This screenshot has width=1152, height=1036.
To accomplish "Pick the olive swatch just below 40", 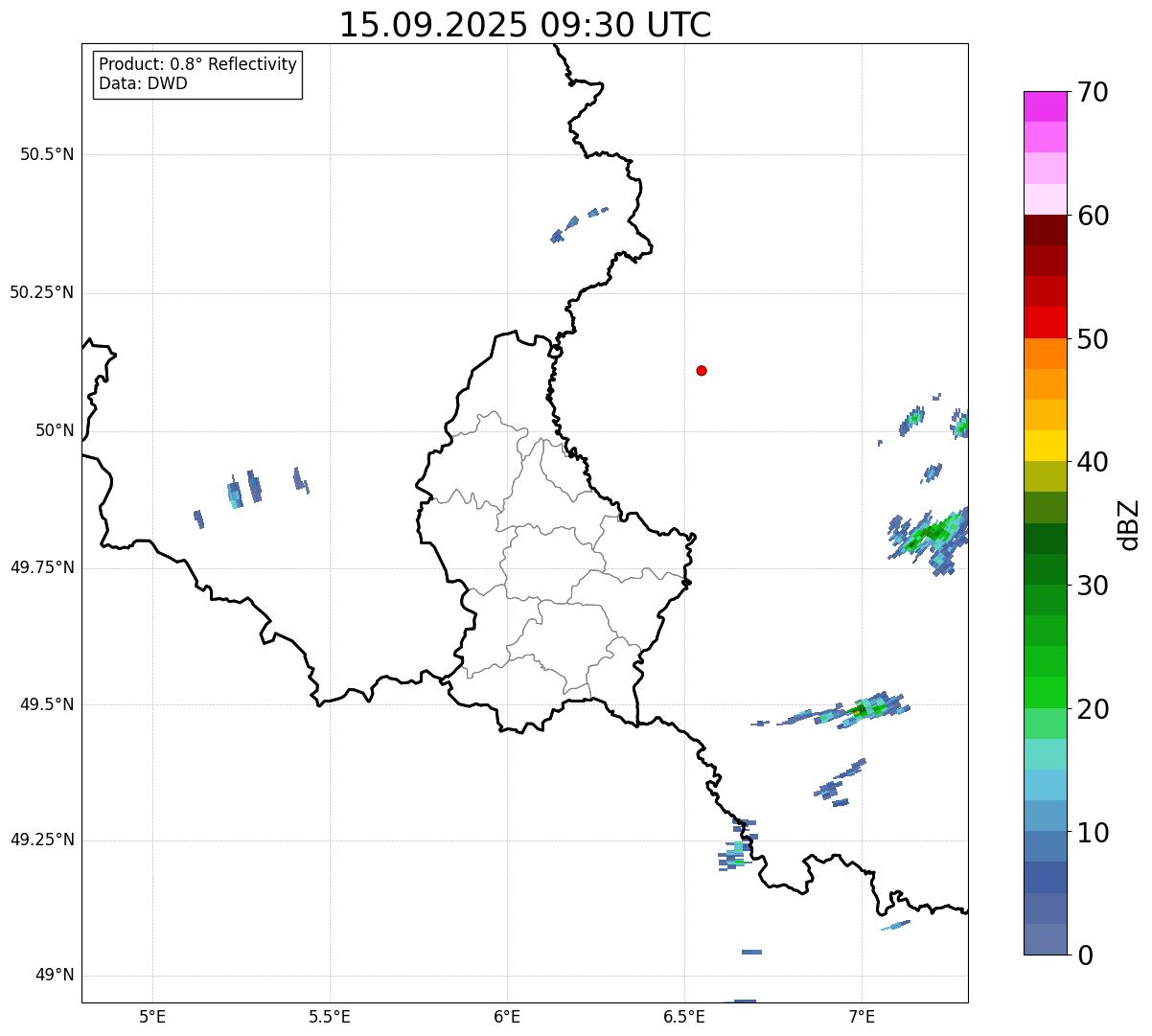I will coord(1045,477).
